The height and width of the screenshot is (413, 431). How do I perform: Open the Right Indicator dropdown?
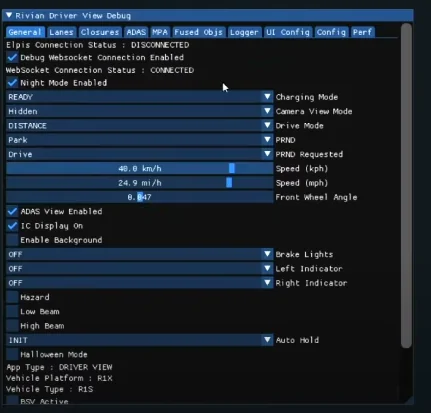click(140, 283)
